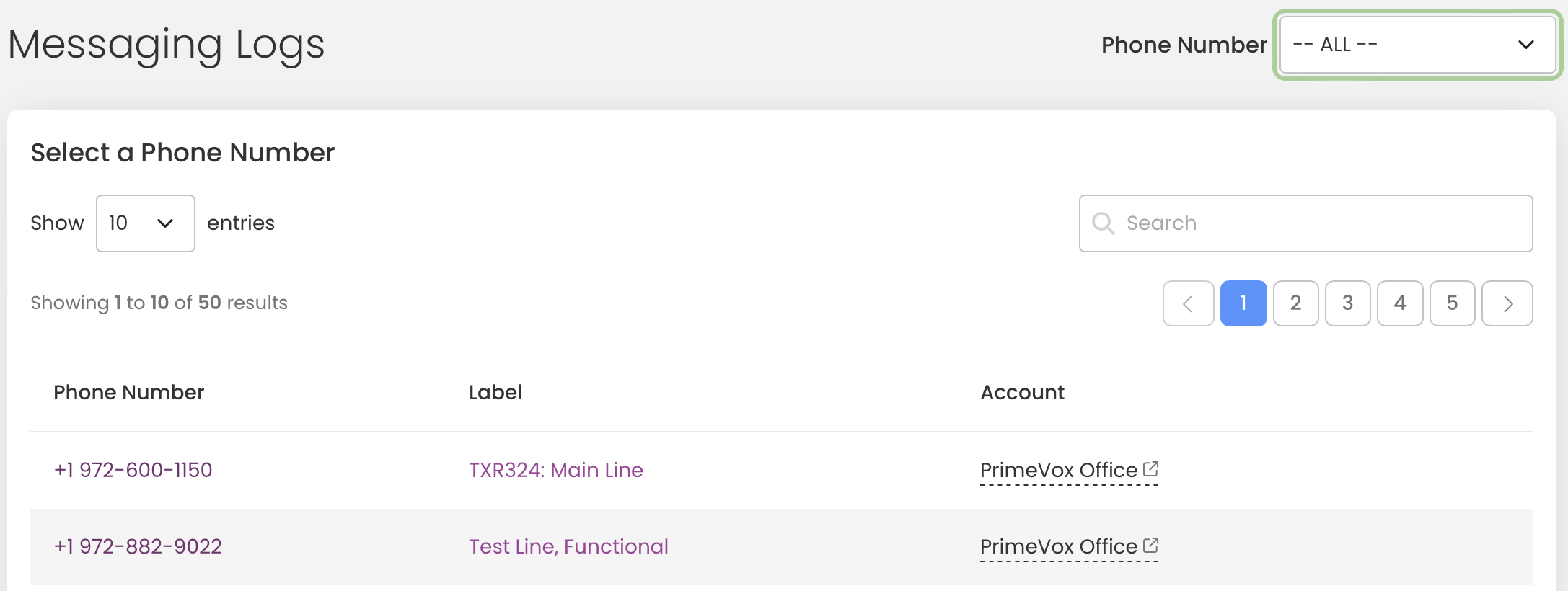This screenshot has height=591, width=1568.
Task: Open external link icon for first PrimeVox Office
Action: [1151, 468]
